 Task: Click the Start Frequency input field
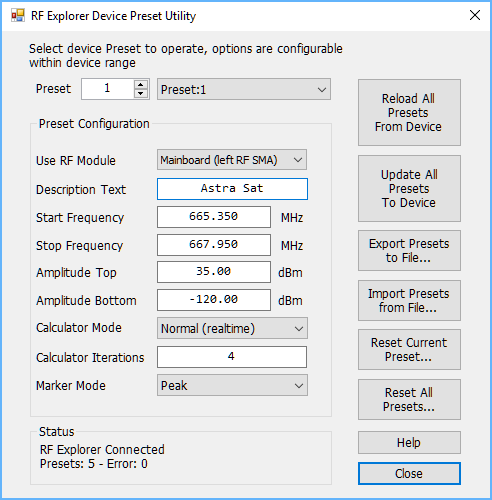coord(214,217)
